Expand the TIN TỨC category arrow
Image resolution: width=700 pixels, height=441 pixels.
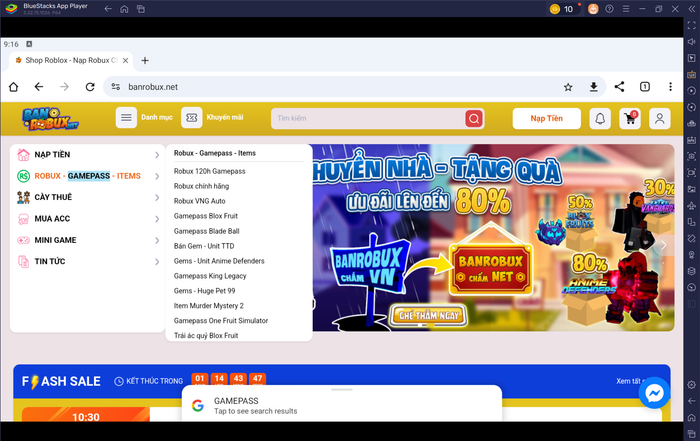click(x=157, y=262)
